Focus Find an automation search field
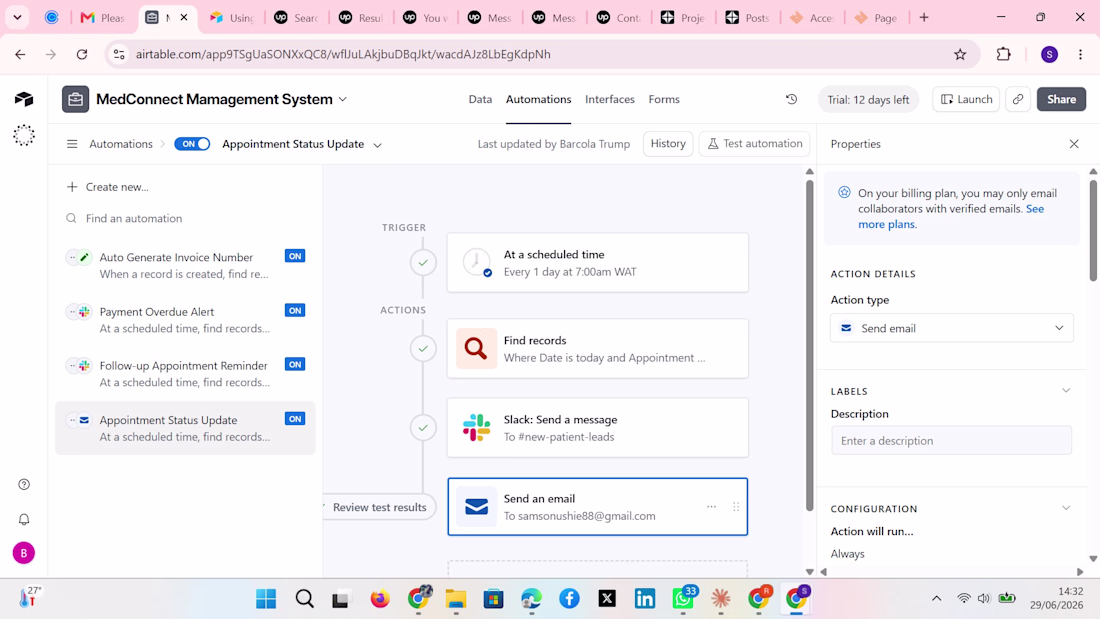 click(x=186, y=218)
